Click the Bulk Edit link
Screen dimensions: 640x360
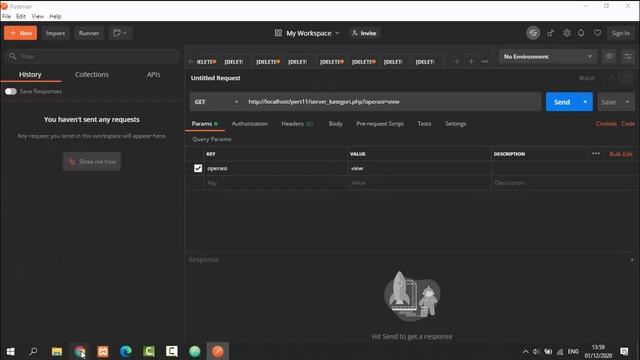[x=621, y=154]
